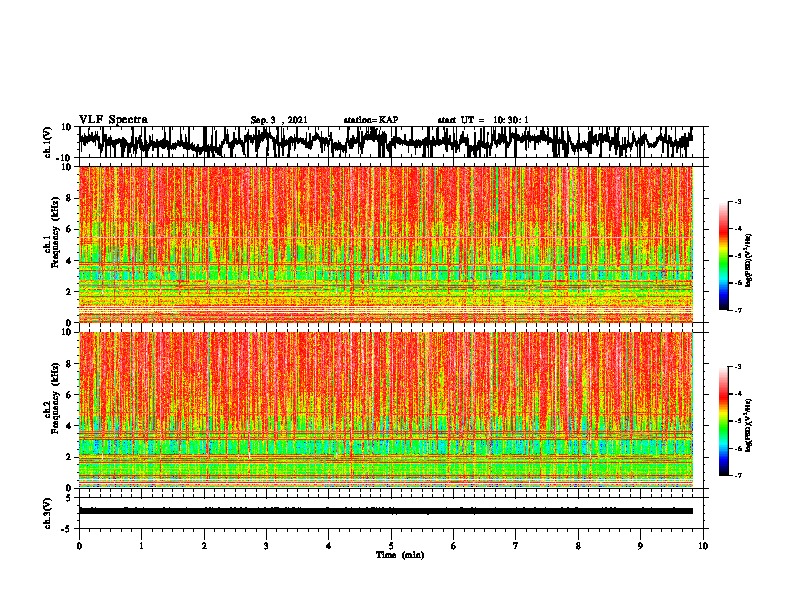The width and height of the screenshot is (792, 612).
Task: Click the "start UT = 10:30: 1" header text
Action: [x=483, y=120]
